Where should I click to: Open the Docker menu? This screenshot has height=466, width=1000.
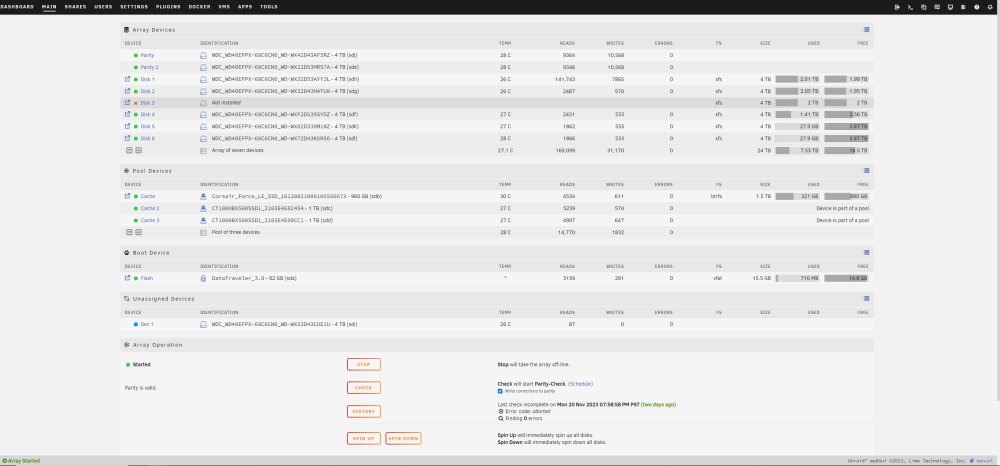[x=200, y=7]
